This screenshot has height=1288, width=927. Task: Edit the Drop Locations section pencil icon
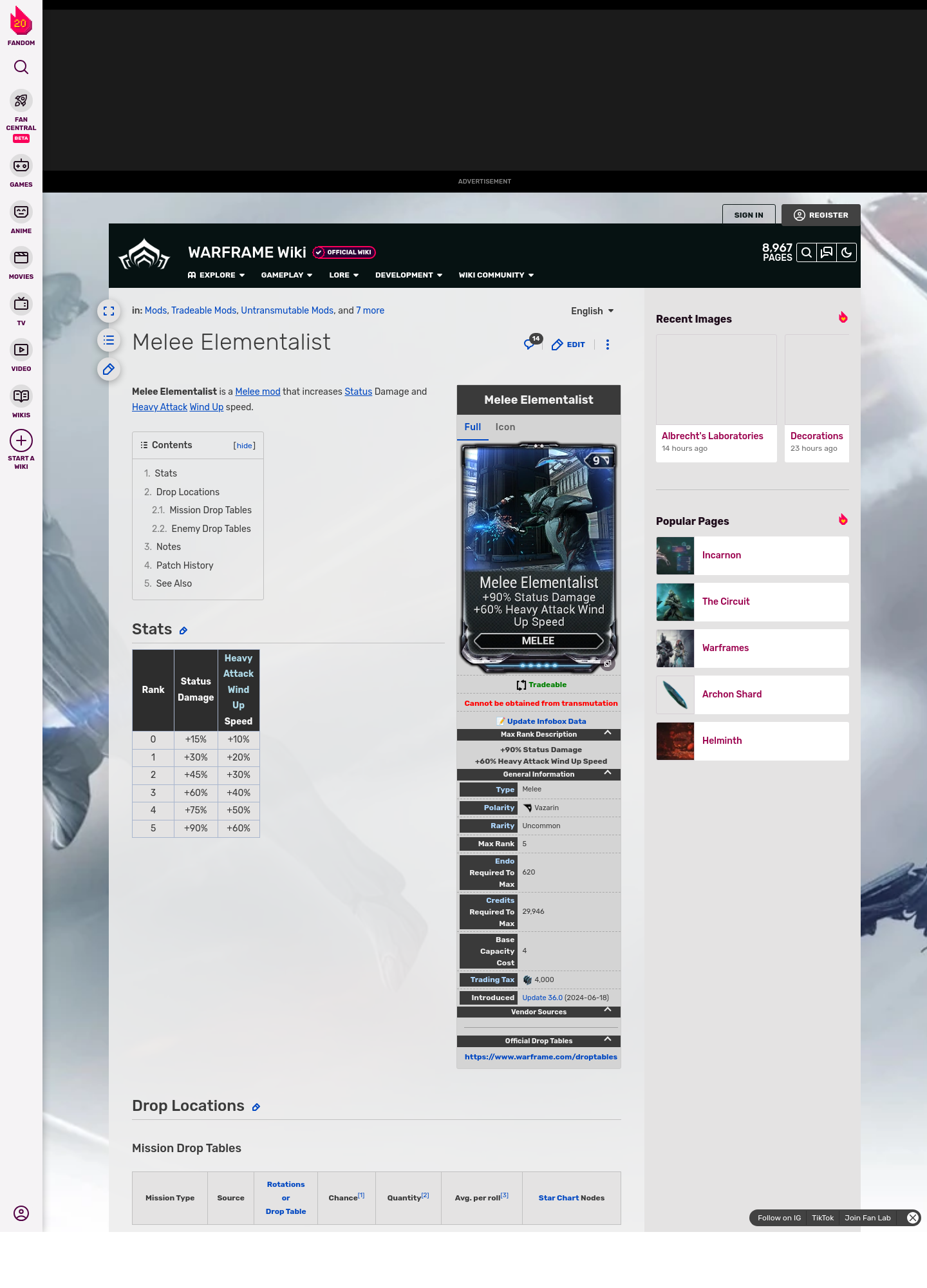(256, 1108)
